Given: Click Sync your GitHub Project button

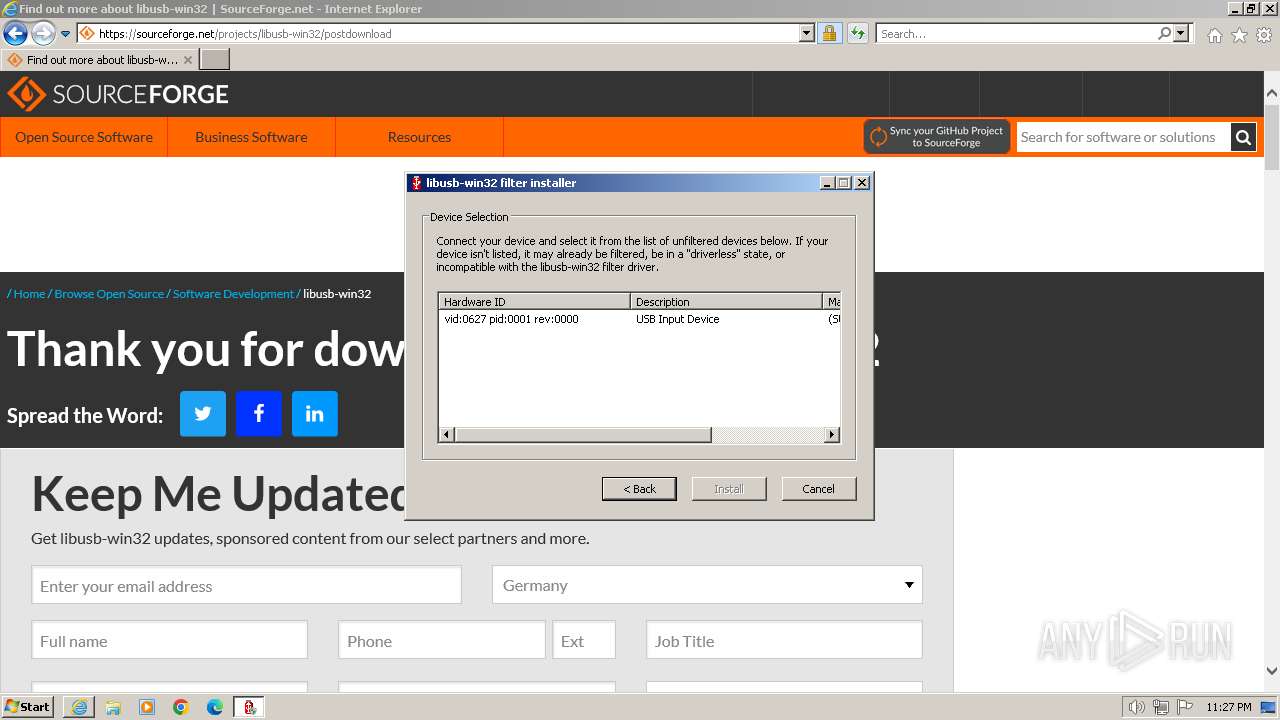Looking at the screenshot, I should [x=937, y=137].
